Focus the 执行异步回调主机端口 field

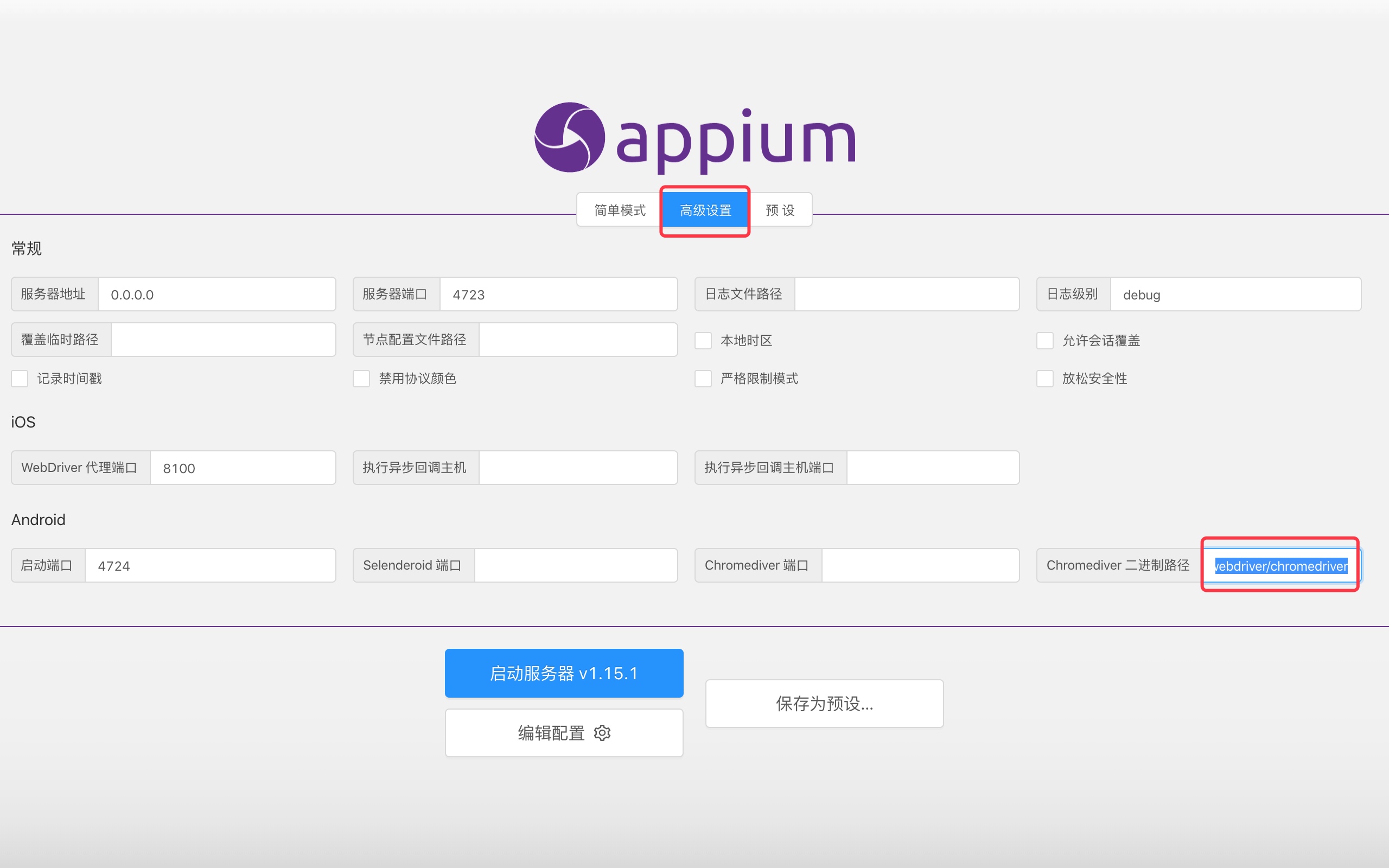pos(933,468)
